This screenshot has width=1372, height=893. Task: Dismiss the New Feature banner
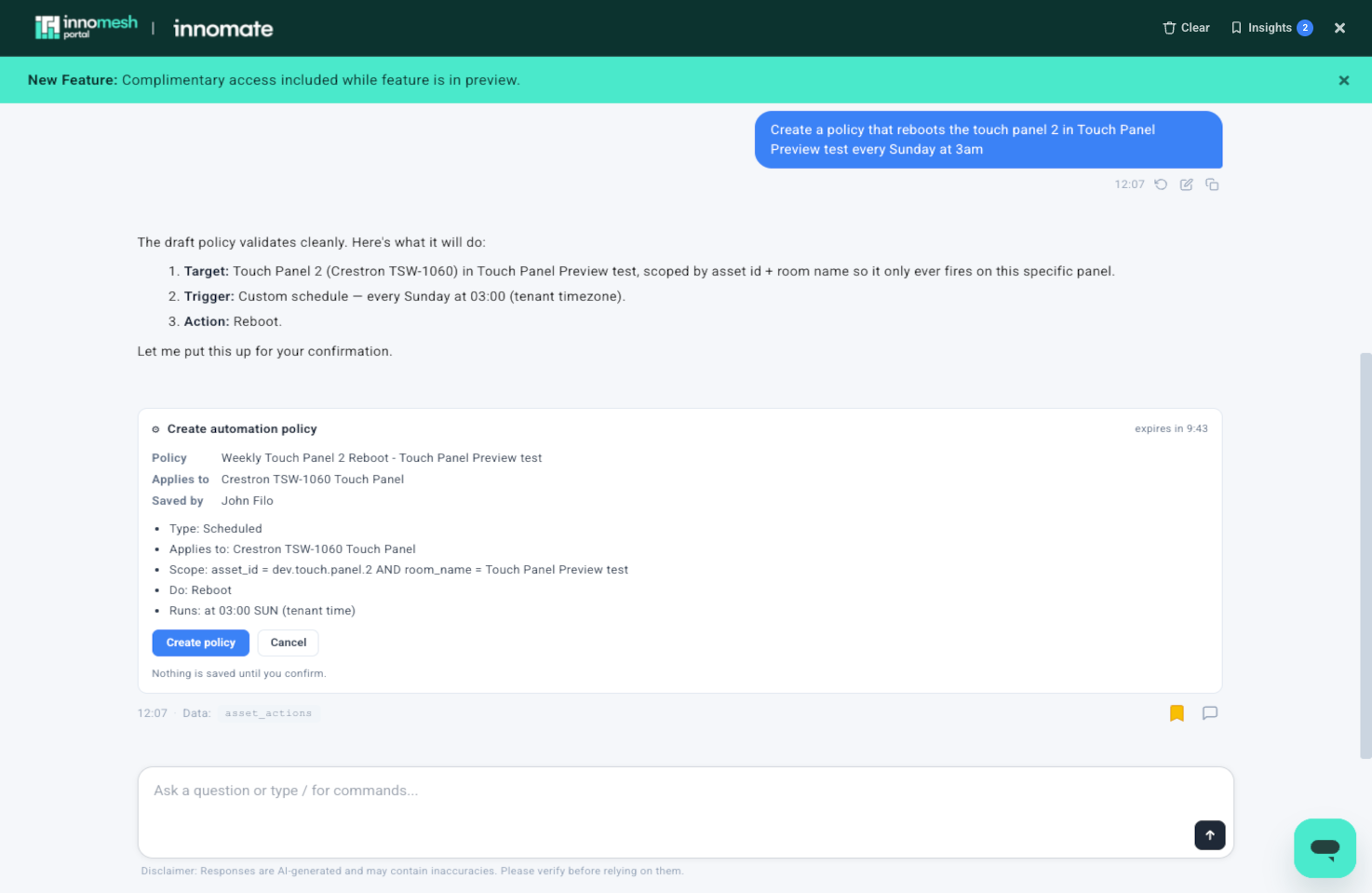(1343, 80)
